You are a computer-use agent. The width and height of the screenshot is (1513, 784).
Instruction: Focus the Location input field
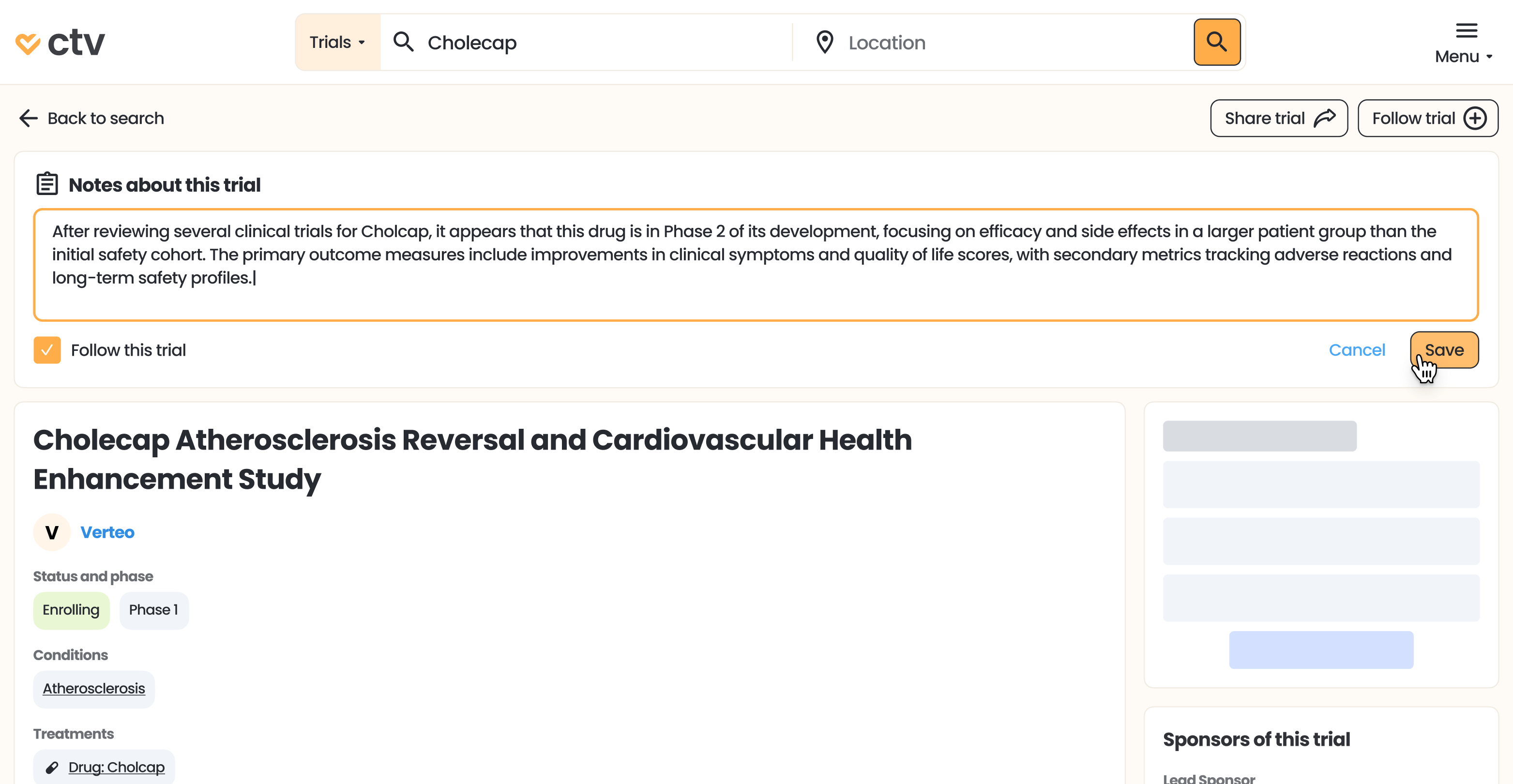(999, 42)
